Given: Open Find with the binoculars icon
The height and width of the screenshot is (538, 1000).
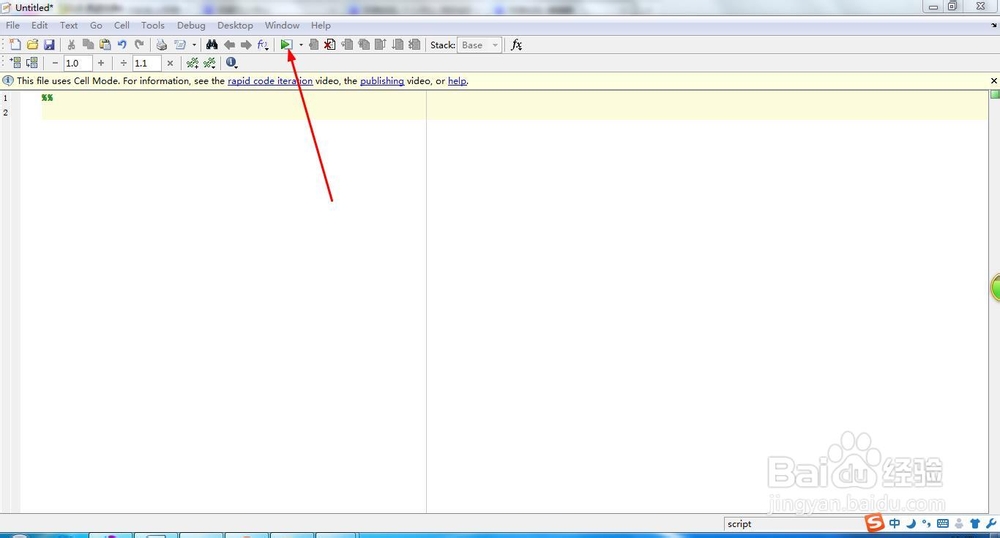Looking at the screenshot, I should coord(212,45).
